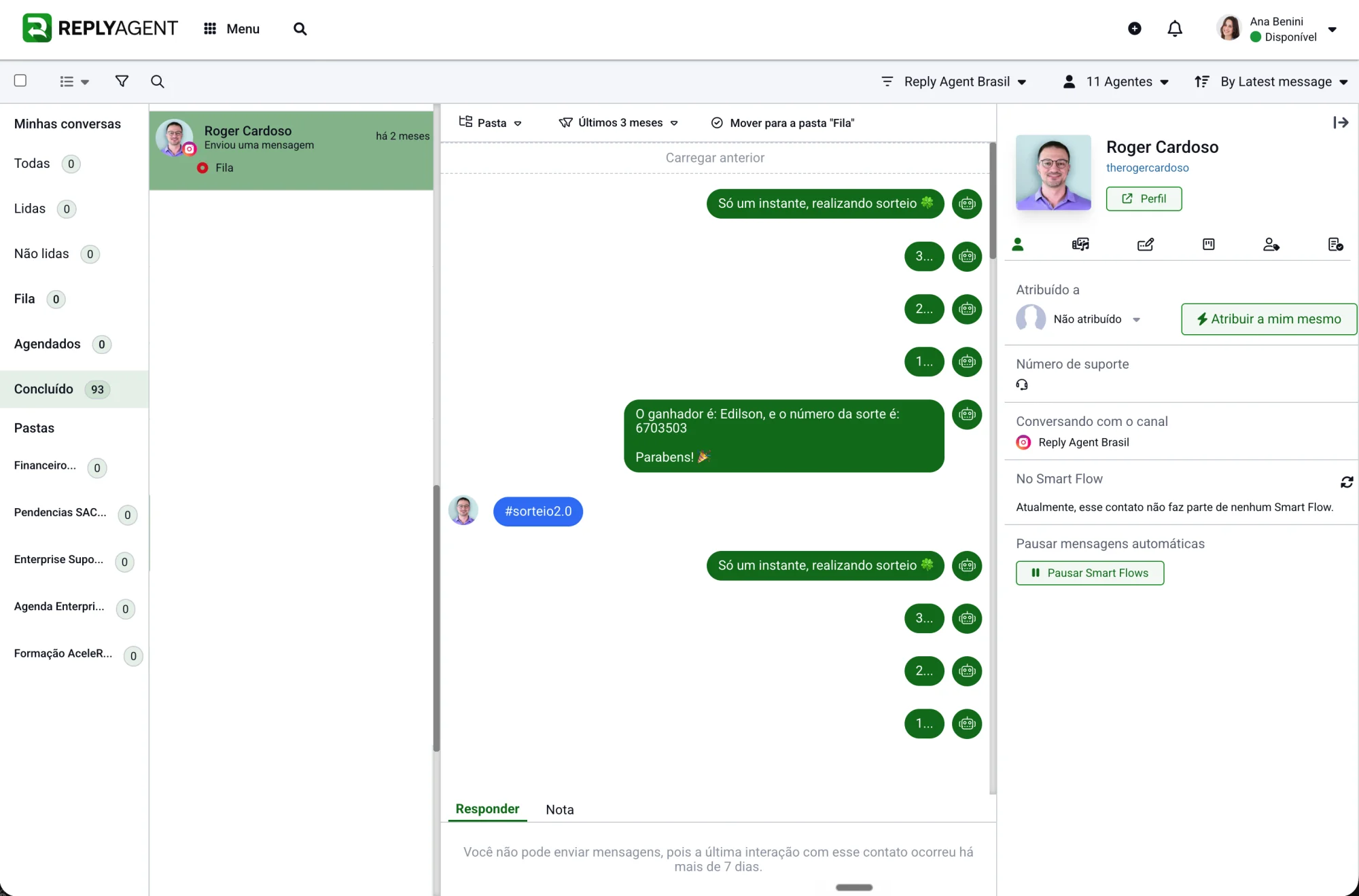Screen dimensions: 1359x896
Task: Switch to Responder tab
Action: pos(487,809)
